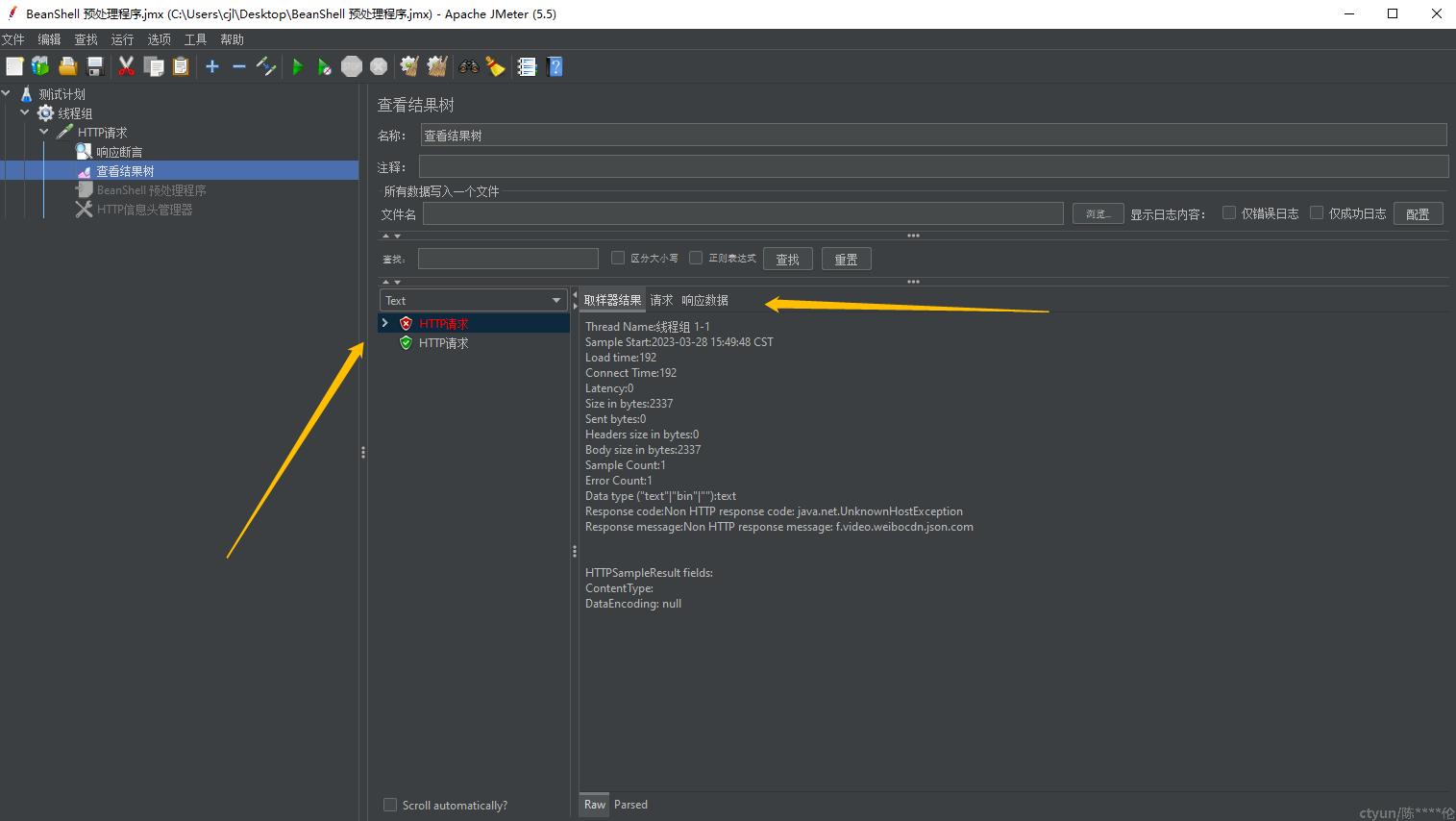
Task: Switch to the Raw tab
Action: click(x=595, y=805)
